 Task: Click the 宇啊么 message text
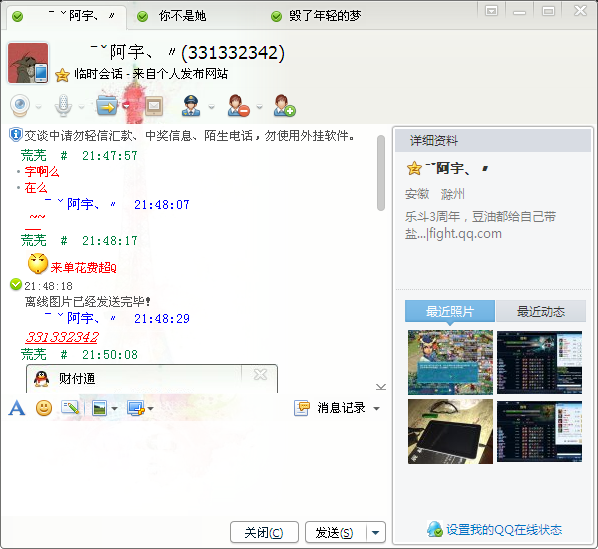[x=42, y=172]
